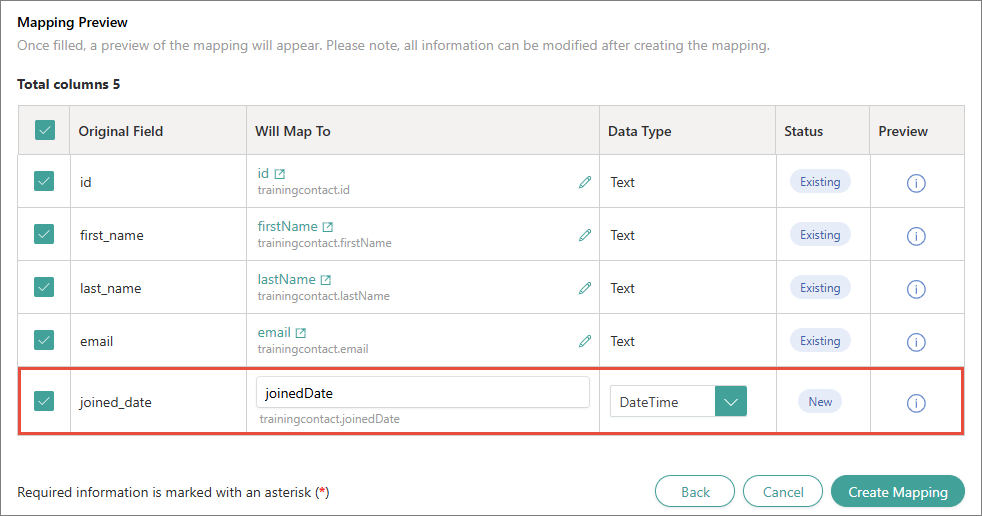
Task: Click the joinedDate mapping name field
Action: [423, 393]
